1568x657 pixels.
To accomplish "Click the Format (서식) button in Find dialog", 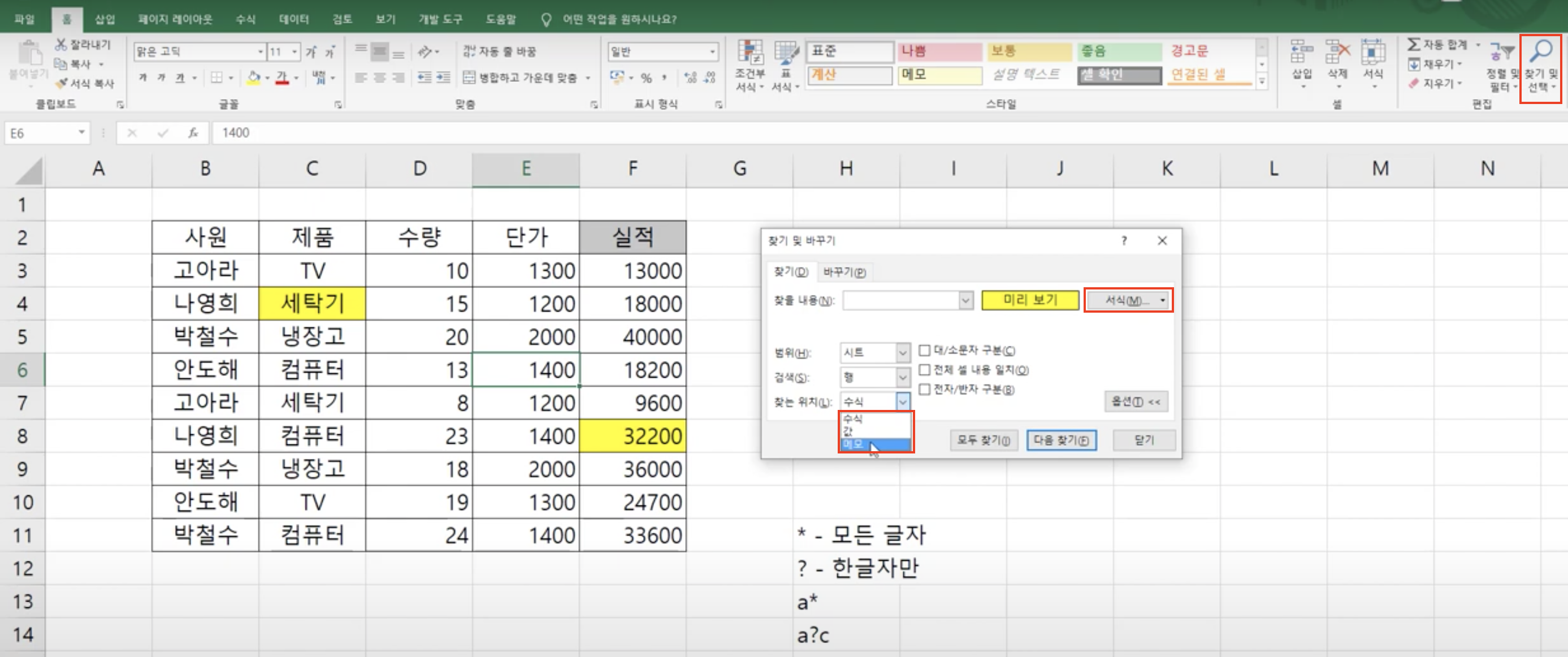I will click(x=1128, y=300).
